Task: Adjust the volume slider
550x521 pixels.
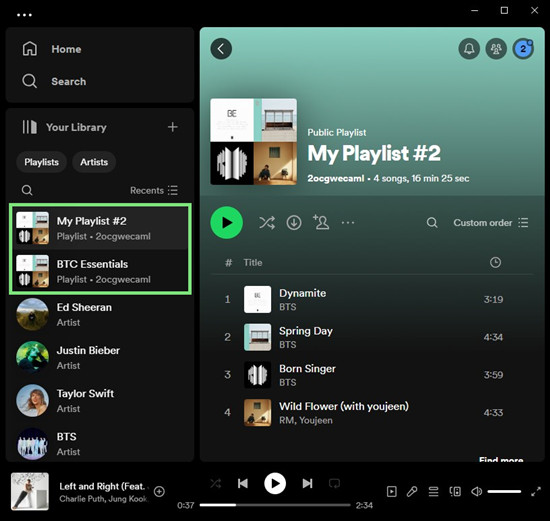Action: [504, 492]
